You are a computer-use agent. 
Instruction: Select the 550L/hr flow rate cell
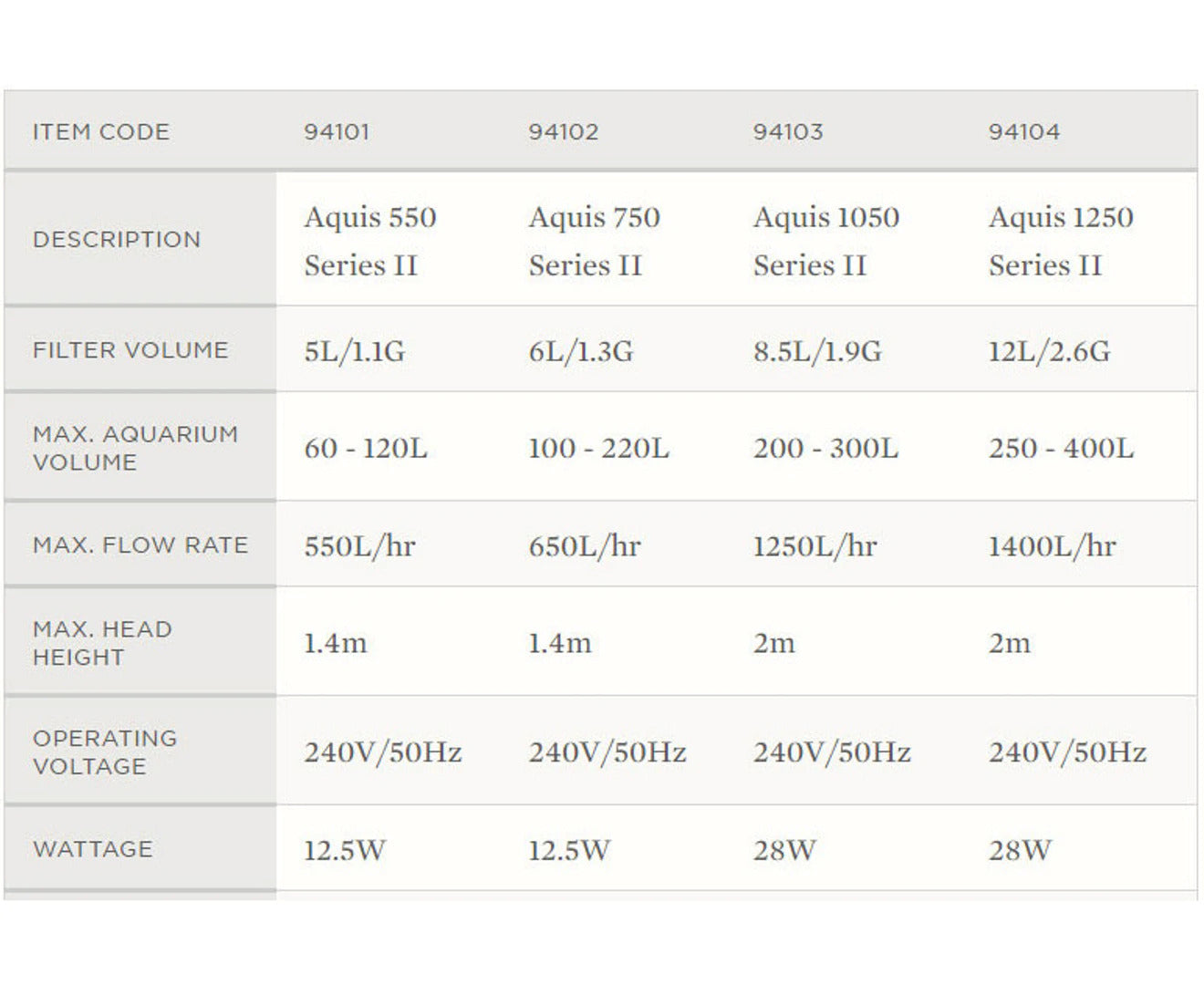pyautogui.click(x=359, y=546)
